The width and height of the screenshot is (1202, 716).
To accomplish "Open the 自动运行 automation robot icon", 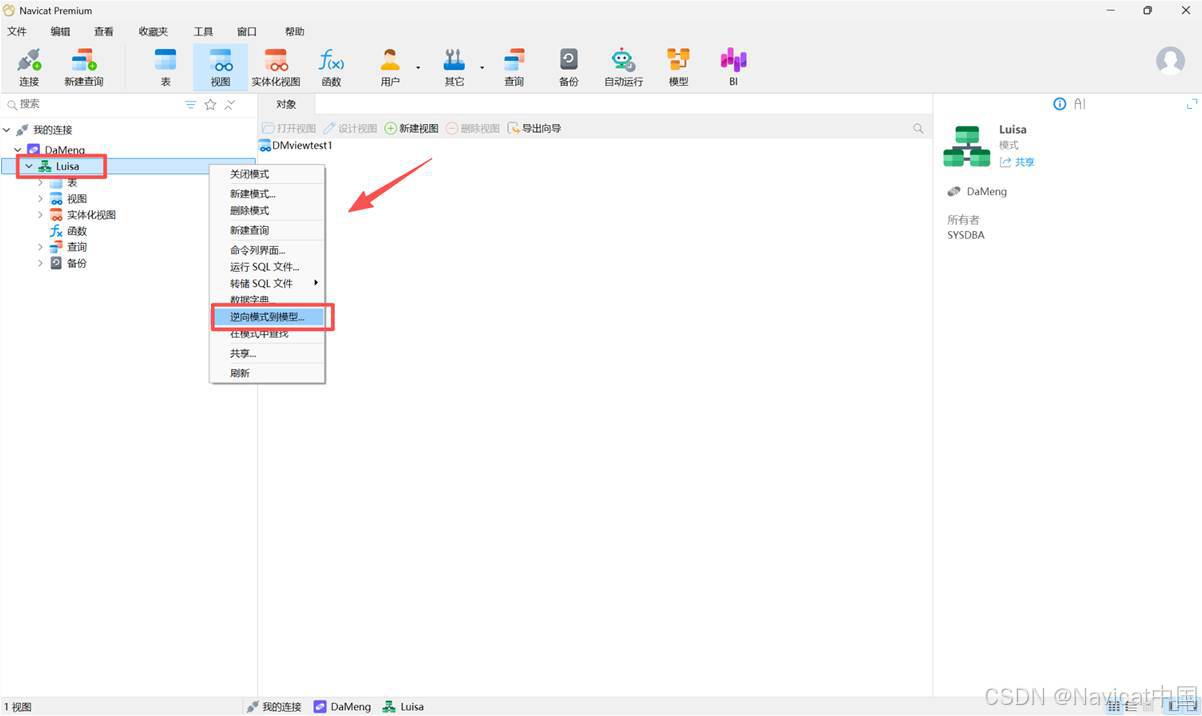I will pos(624,66).
